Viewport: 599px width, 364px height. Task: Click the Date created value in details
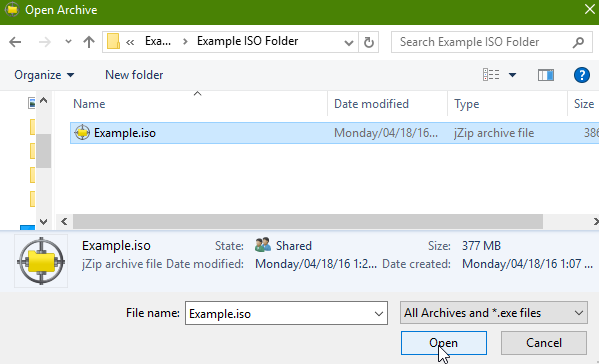527,264
